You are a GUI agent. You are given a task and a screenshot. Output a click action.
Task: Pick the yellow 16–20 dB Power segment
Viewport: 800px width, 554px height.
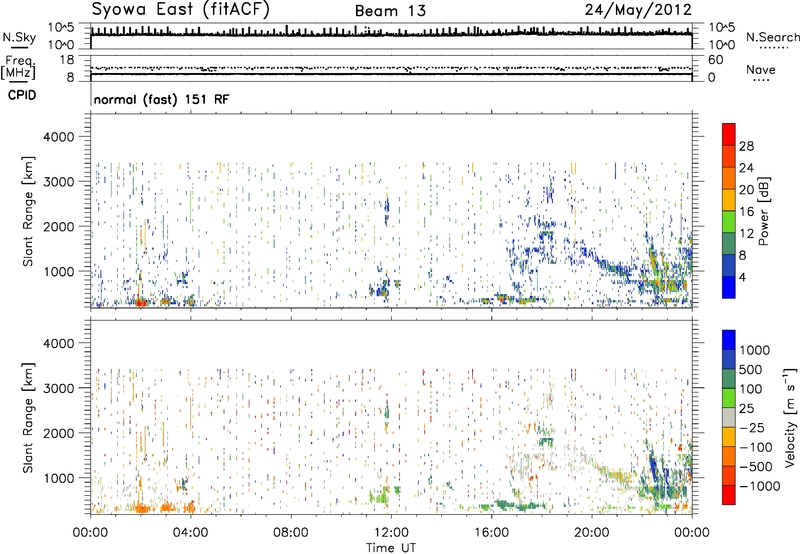(x=729, y=199)
